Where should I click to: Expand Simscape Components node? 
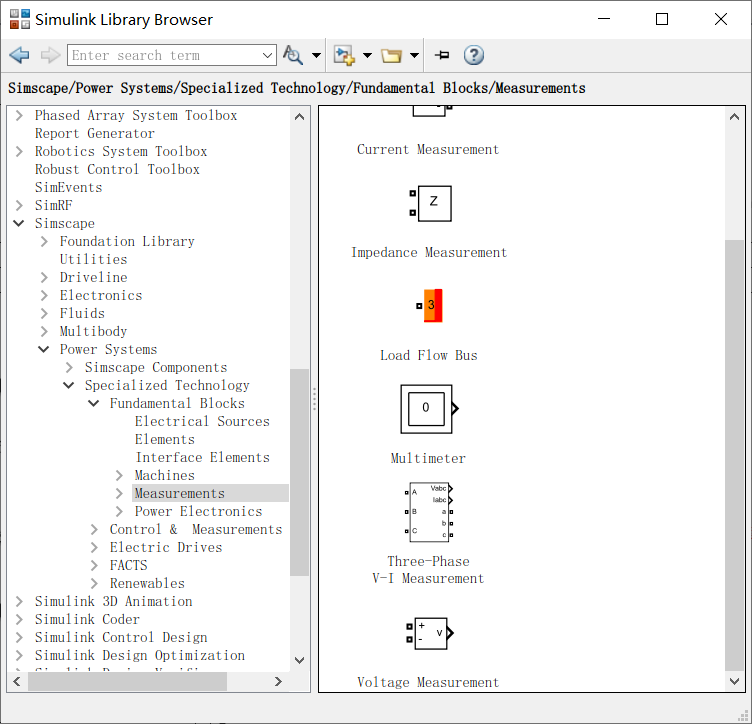click(x=69, y=368)
